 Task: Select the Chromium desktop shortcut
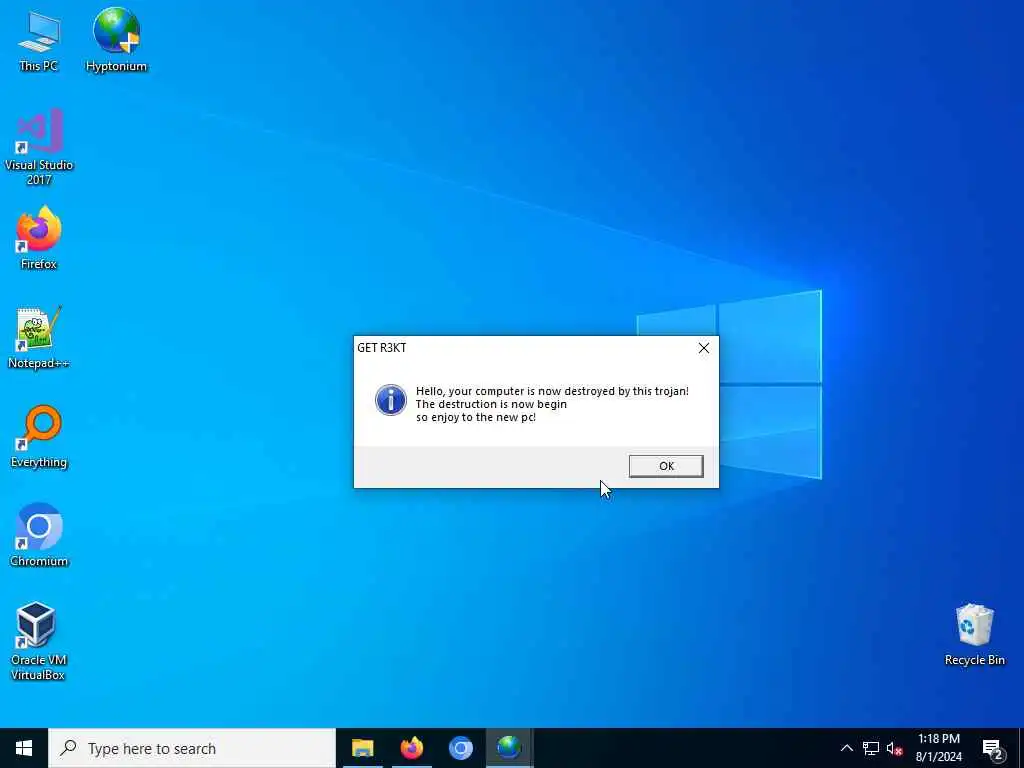pos(39,536)
